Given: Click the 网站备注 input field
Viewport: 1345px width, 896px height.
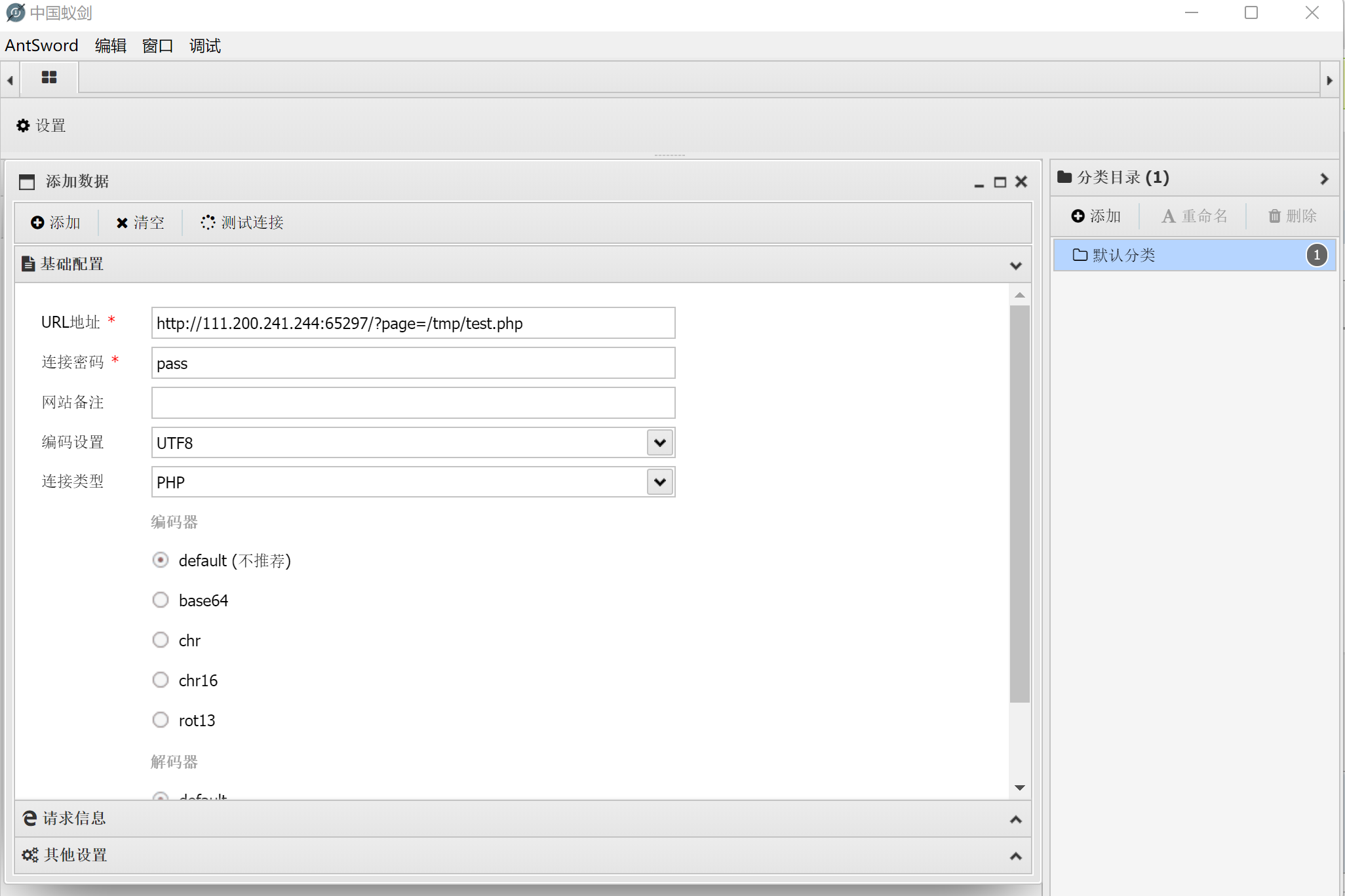Looking at the screenshot, I should click(413, 402).
